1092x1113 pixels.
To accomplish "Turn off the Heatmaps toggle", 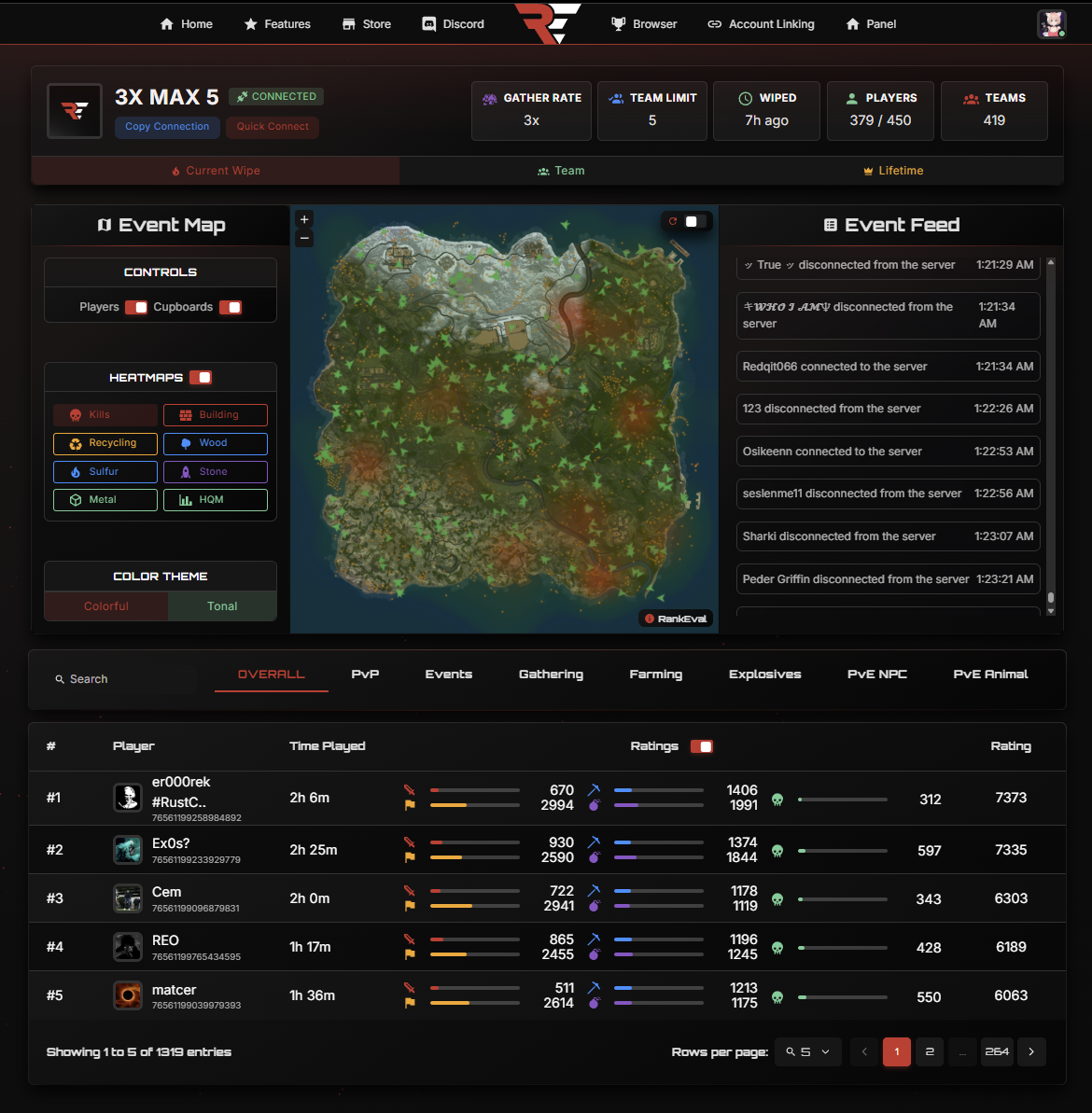I will coord(201,378).
